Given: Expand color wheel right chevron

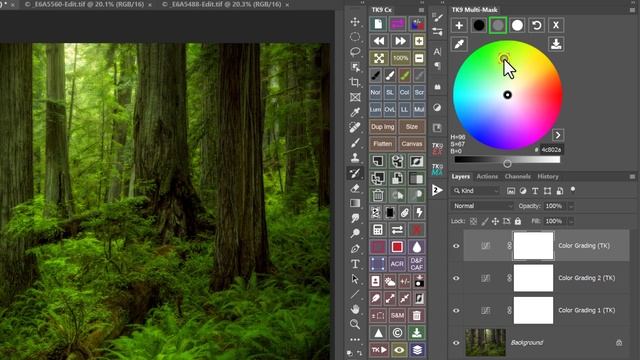Looking at the screenshot, I should coord(558,135).
